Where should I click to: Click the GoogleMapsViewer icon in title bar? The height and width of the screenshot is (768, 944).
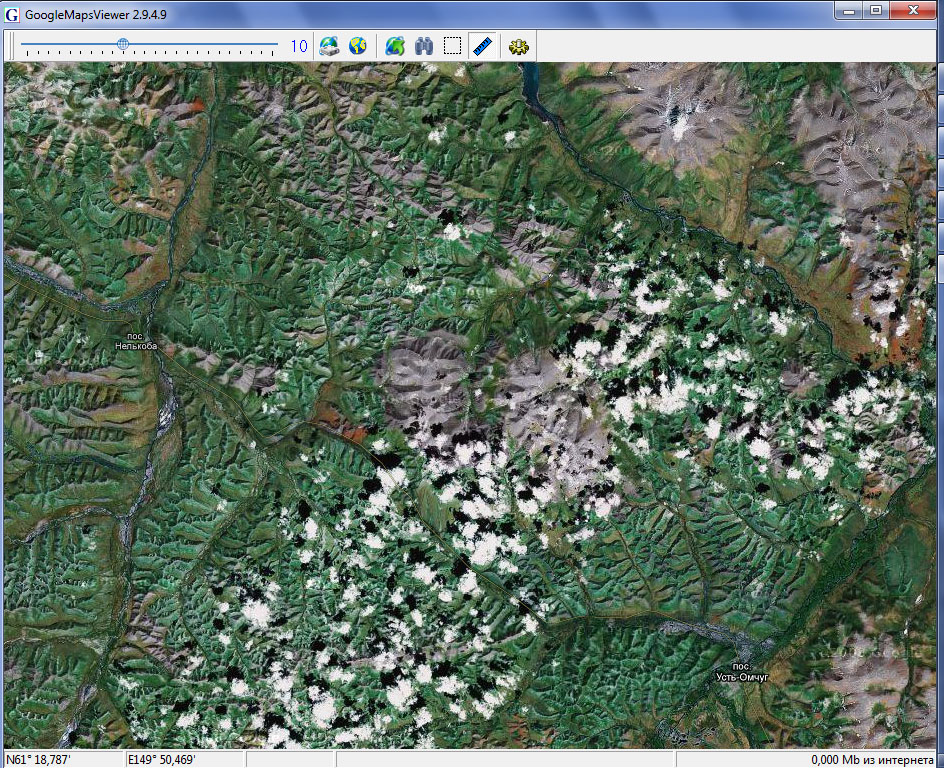click(x=12, y=10)
